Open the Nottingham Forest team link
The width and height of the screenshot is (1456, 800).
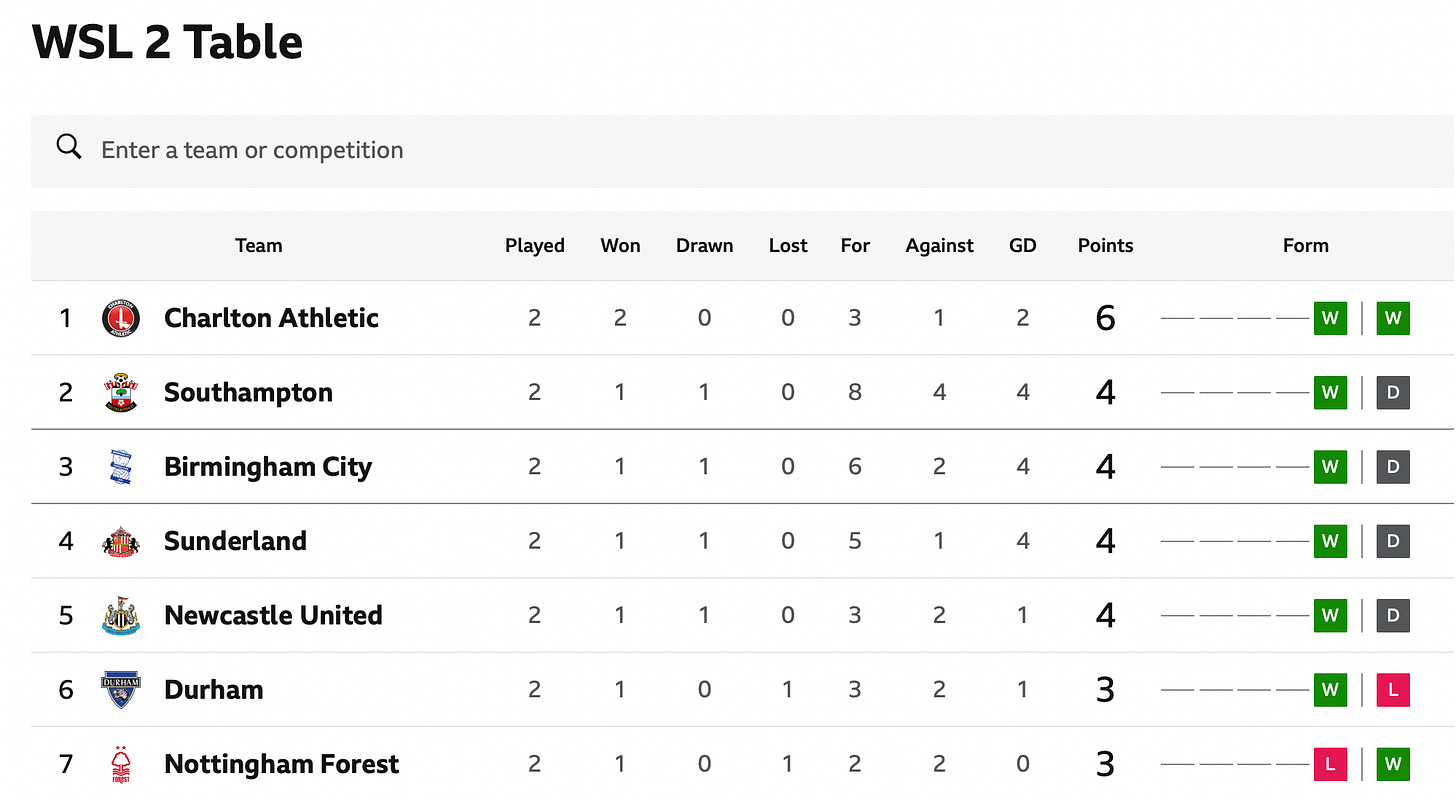click(x=281, y=764)
